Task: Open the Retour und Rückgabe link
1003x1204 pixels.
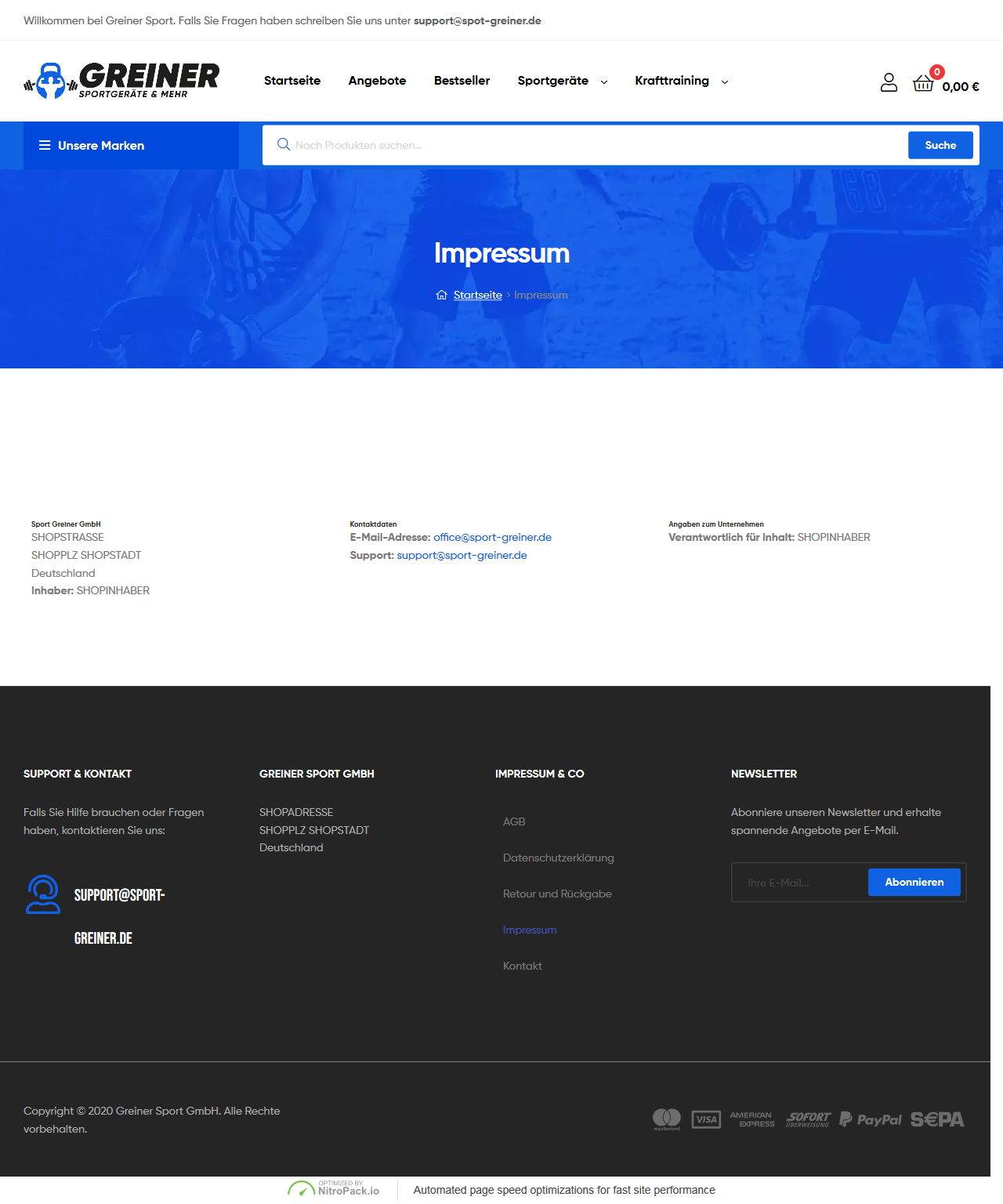Action: (x=557, y=894)
